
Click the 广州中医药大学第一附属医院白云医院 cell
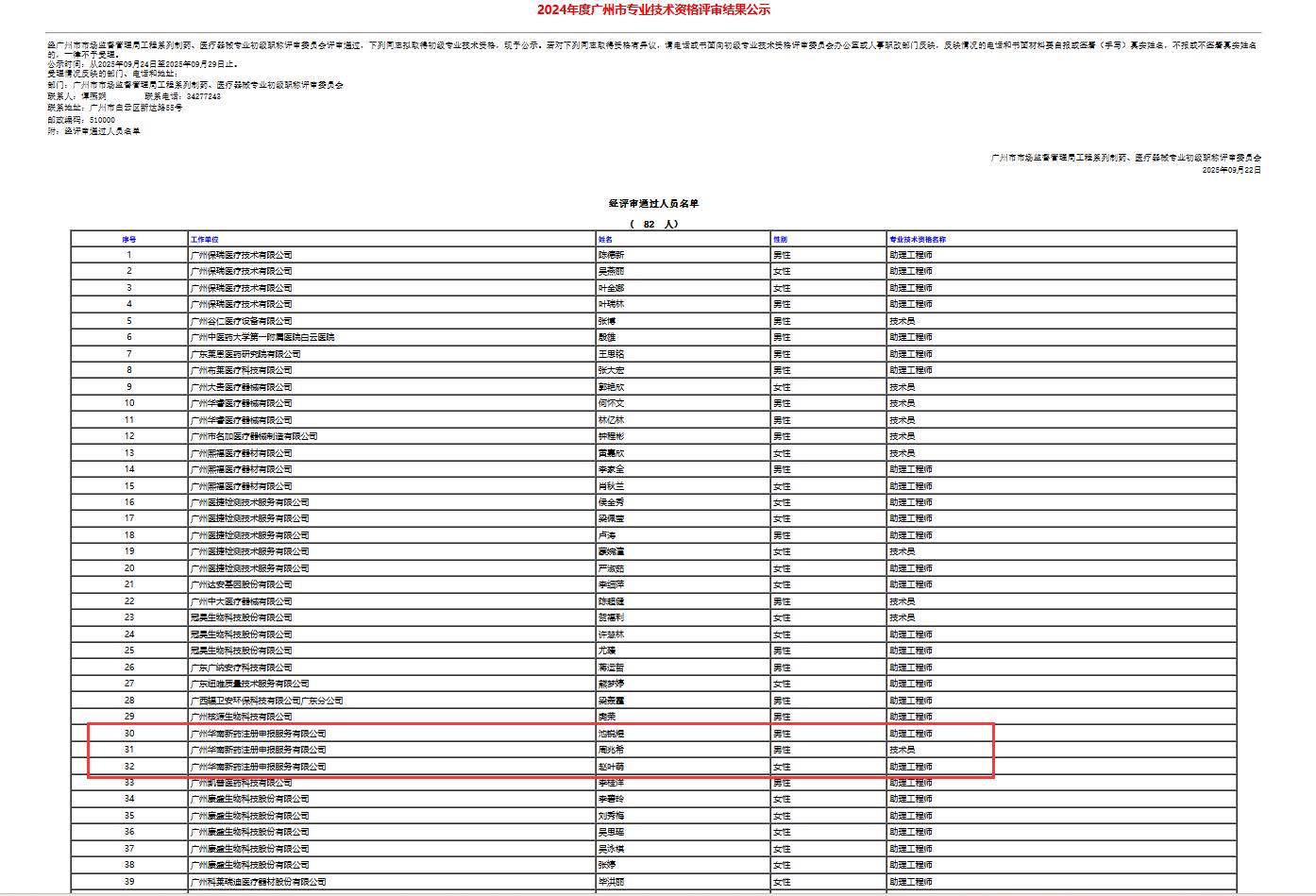(262, 337)
